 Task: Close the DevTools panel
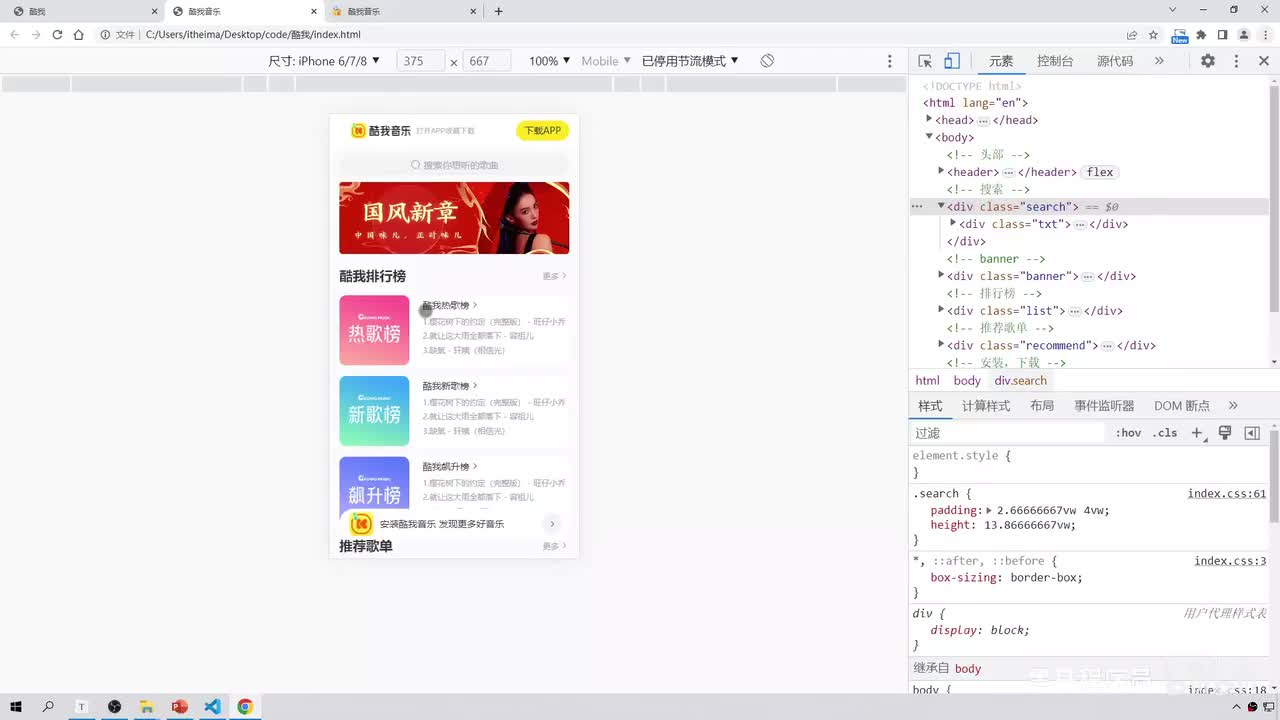coord(1264,61)
